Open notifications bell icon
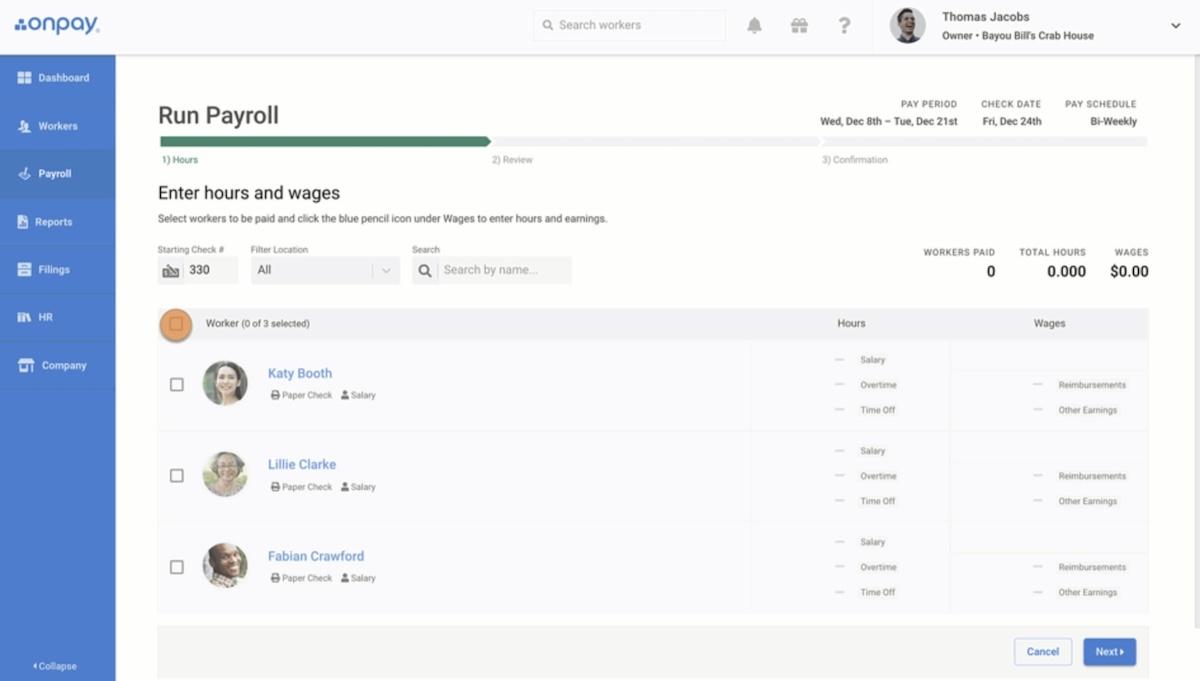This screenshot has height=681, width=1200. pos(755,26)
